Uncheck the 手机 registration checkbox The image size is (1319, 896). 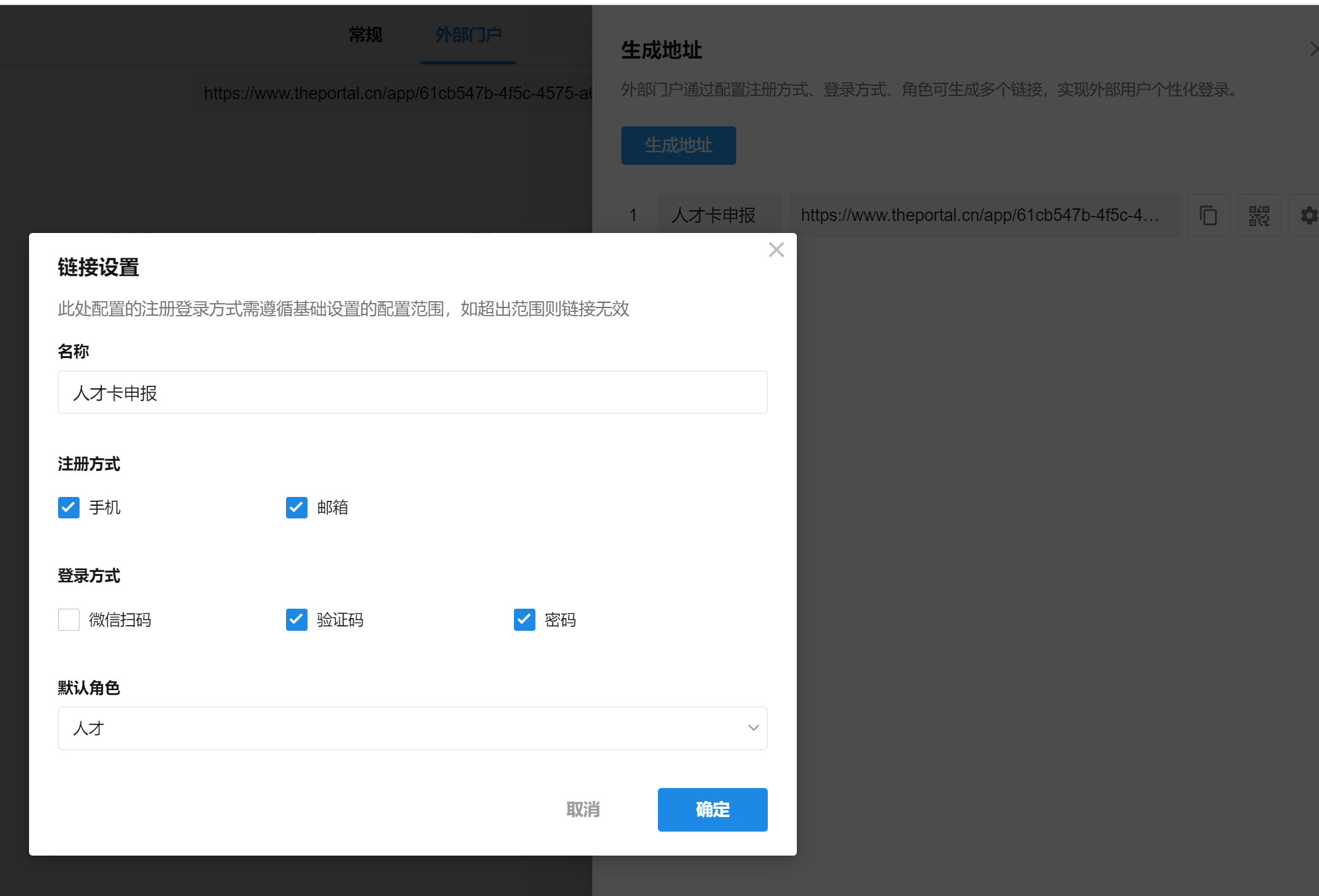(69, 508)
